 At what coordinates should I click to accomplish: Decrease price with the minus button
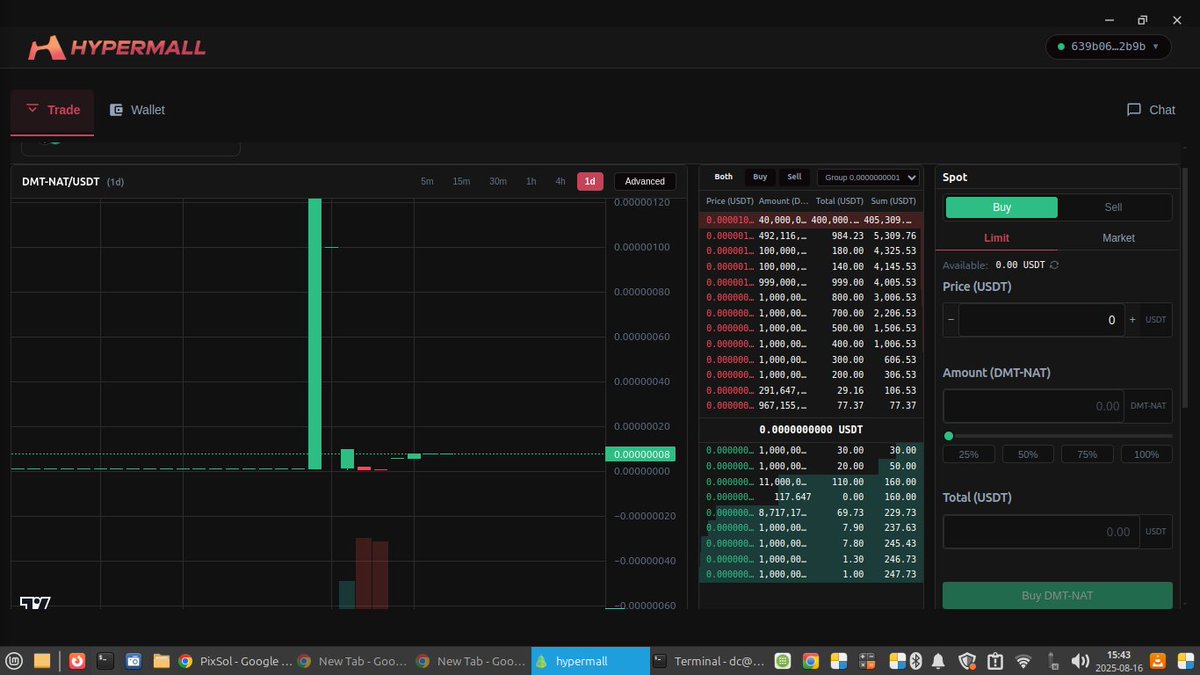point(951,320)
